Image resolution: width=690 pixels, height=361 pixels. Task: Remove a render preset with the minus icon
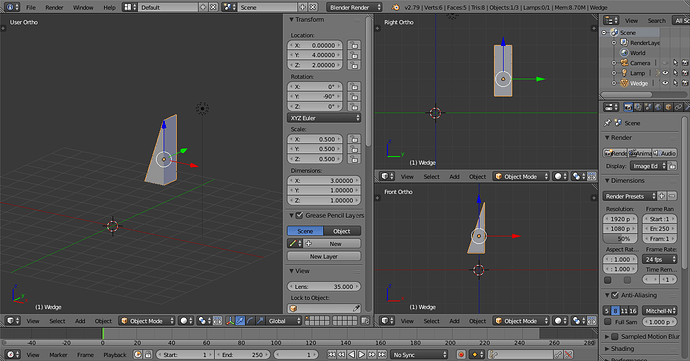tap(672, 196)
